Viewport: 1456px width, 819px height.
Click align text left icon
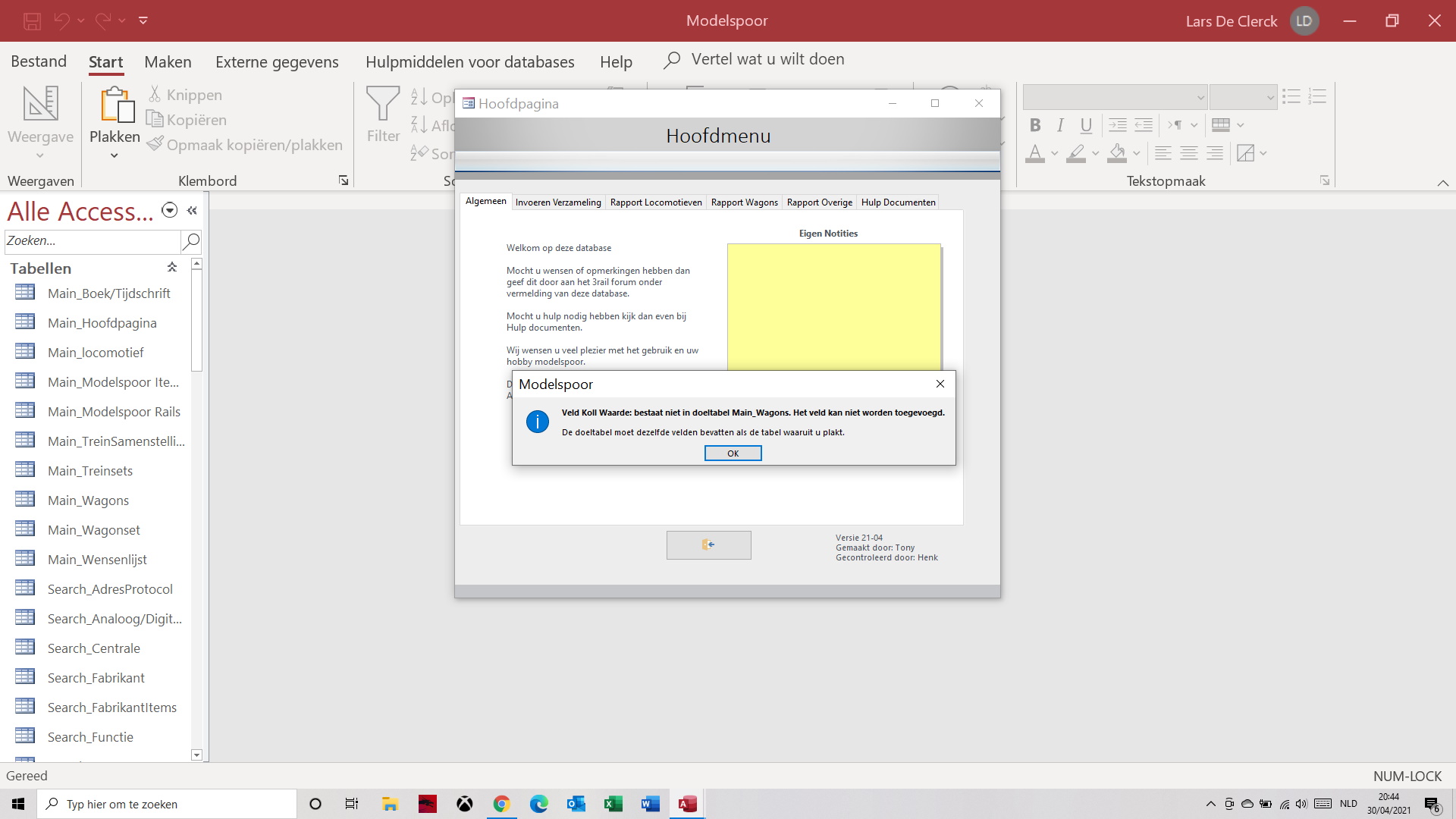click(1163, 153)
